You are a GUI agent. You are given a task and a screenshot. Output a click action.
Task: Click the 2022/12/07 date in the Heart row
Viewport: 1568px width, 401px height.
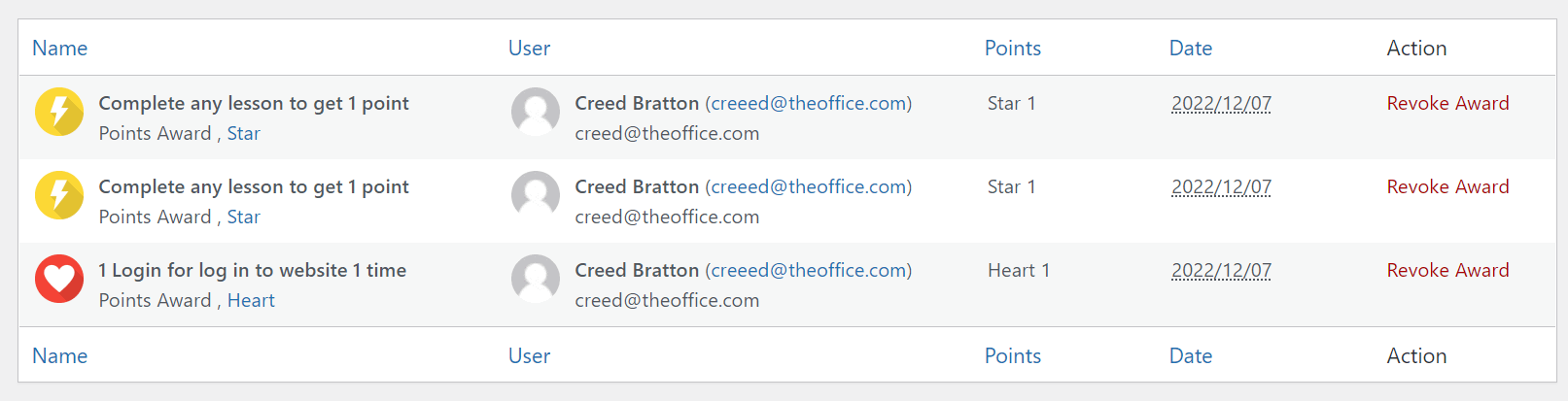(x=1221, y=271)
